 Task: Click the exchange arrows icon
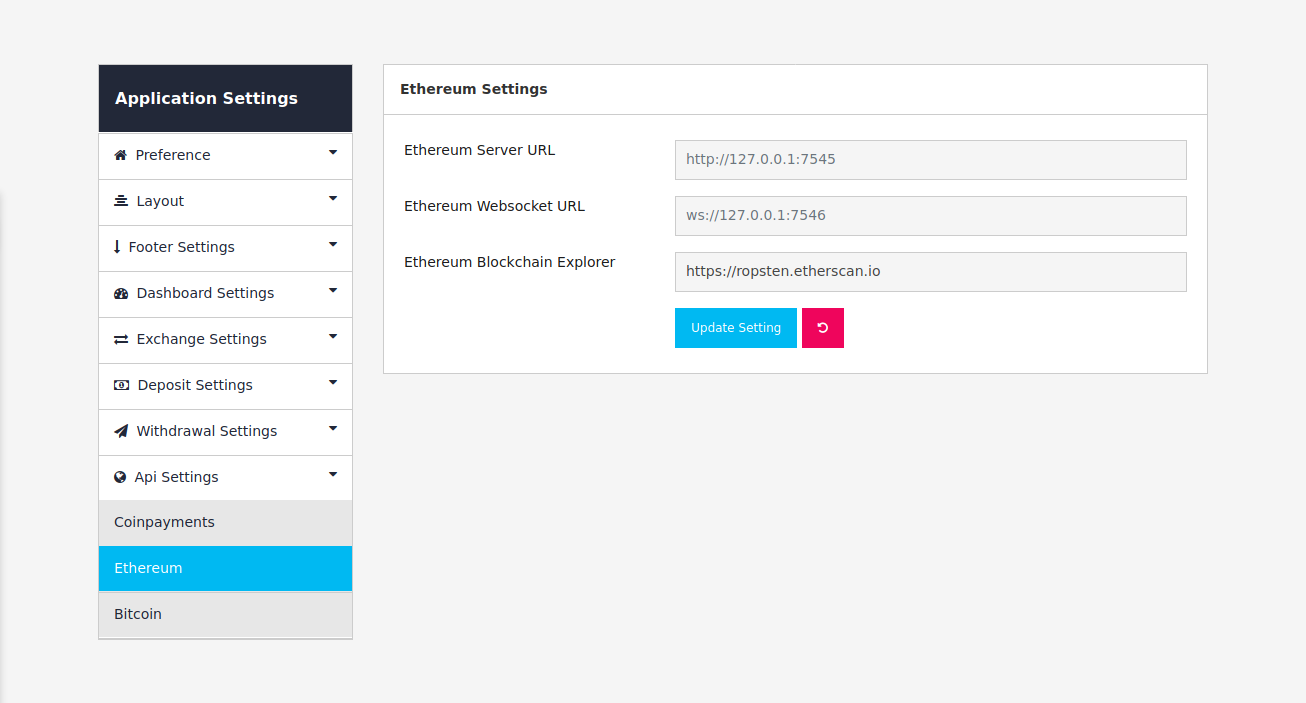coord(121,339)
